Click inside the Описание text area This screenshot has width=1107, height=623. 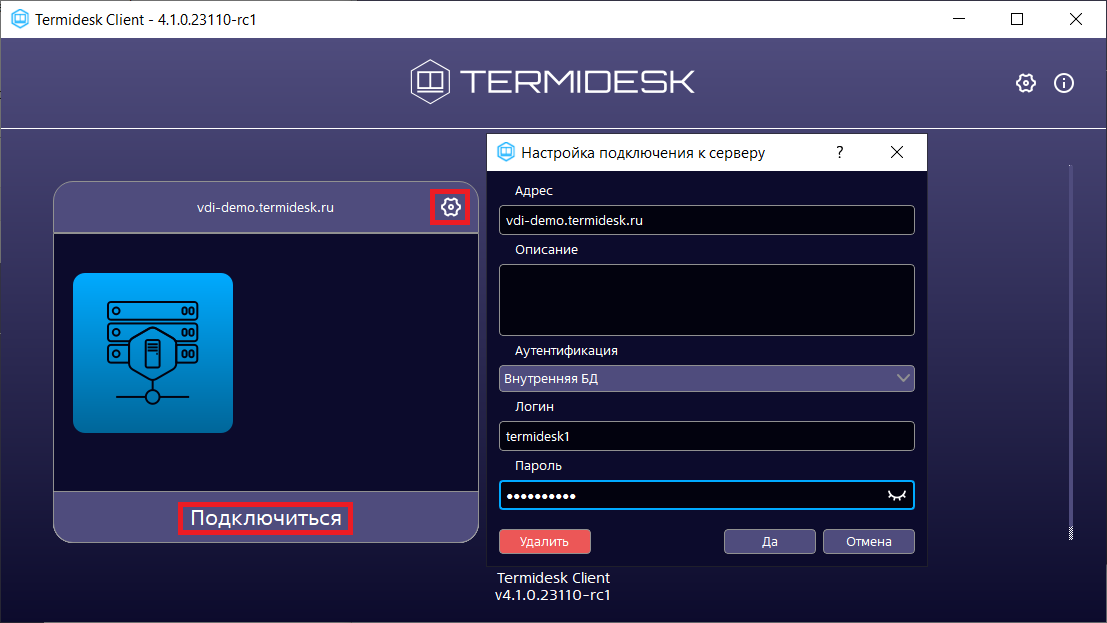706,300
